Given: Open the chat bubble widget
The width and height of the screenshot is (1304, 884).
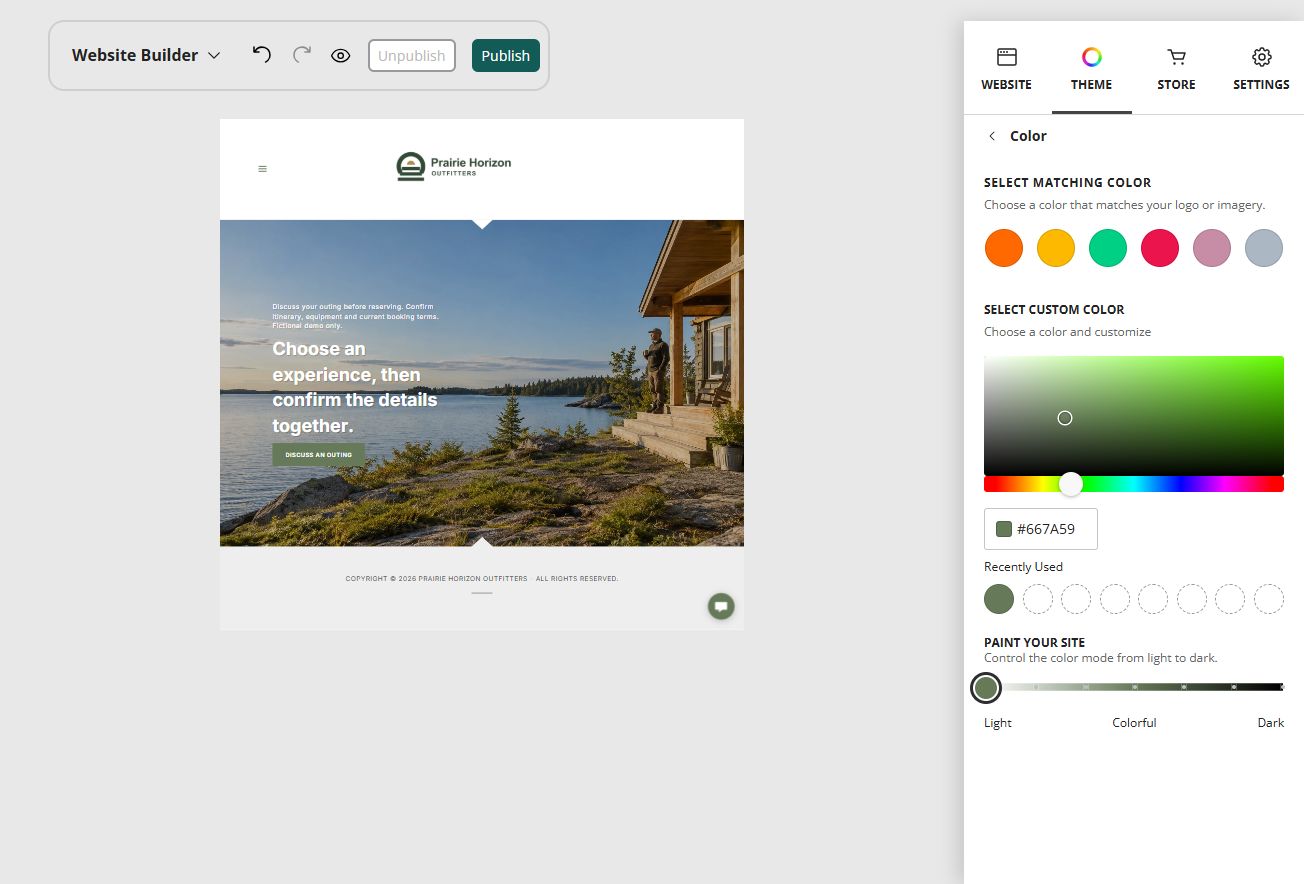Looking at the screenshot, I should (721, 606).
